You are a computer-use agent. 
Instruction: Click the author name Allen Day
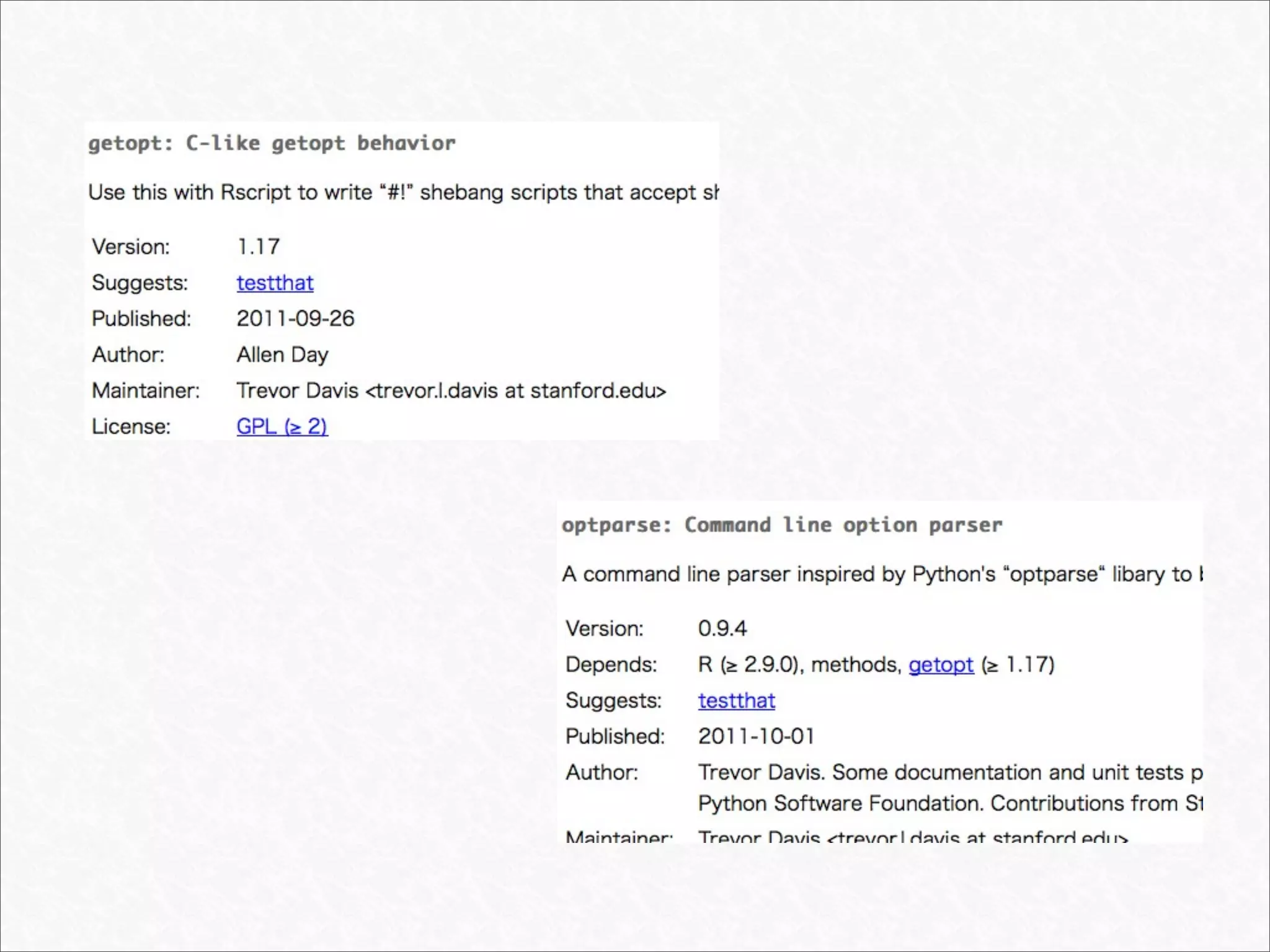click(x=282, y=355)
